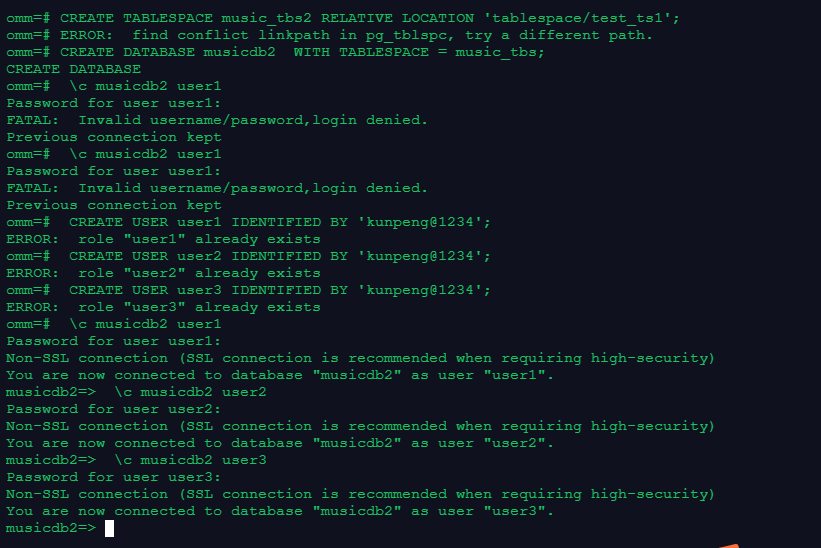The width and height of the screenshot is (821, 548).
Task: Click the Password for user user2 prompt
Action: (x=114, y=409)
